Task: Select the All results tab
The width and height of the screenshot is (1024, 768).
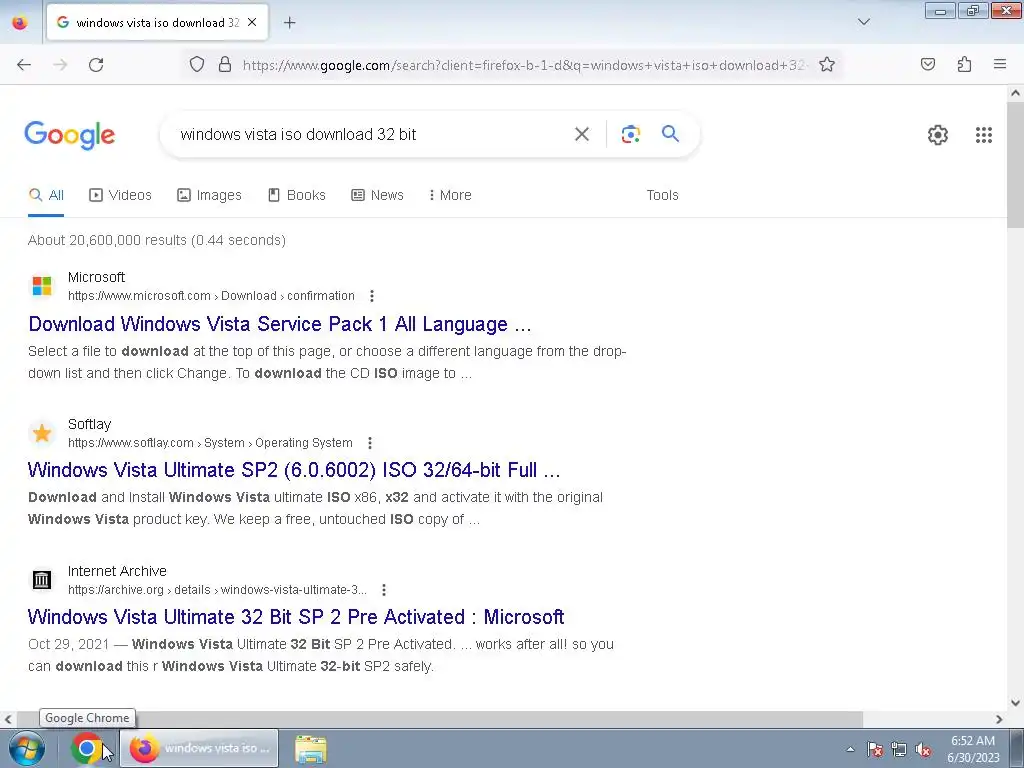Action: [46, 195]
